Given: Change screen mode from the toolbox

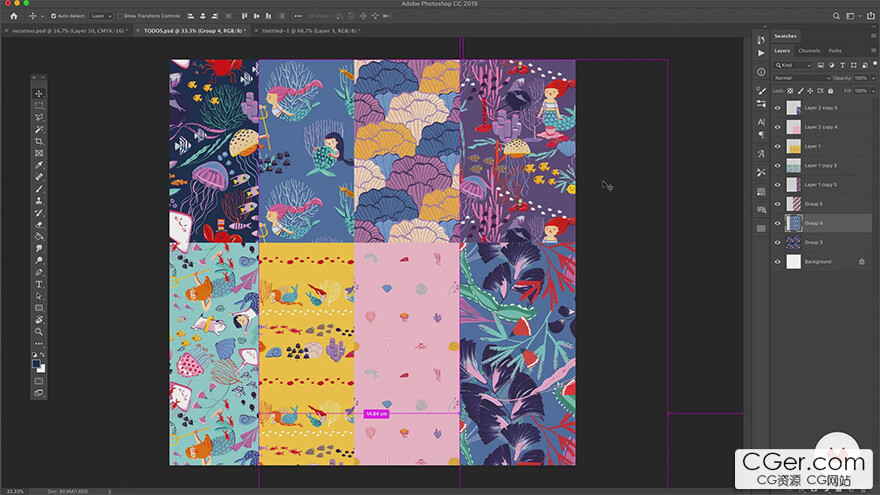Looking at the screenshot, I should coord(39,393).
